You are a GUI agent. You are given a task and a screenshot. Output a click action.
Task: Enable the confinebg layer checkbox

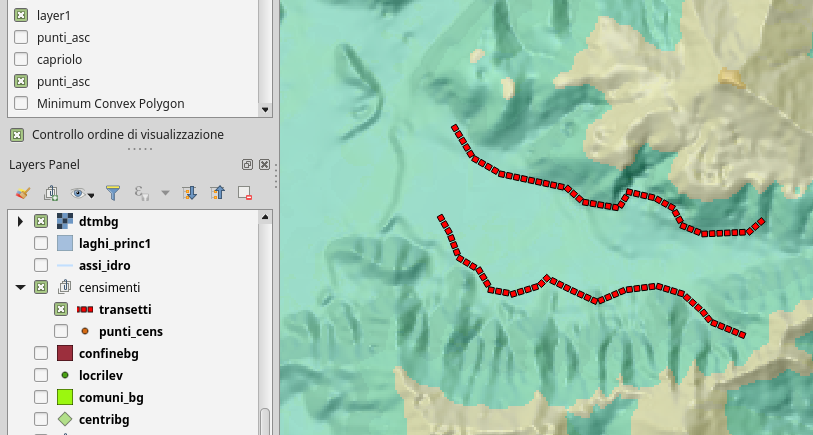coord(41,354)
